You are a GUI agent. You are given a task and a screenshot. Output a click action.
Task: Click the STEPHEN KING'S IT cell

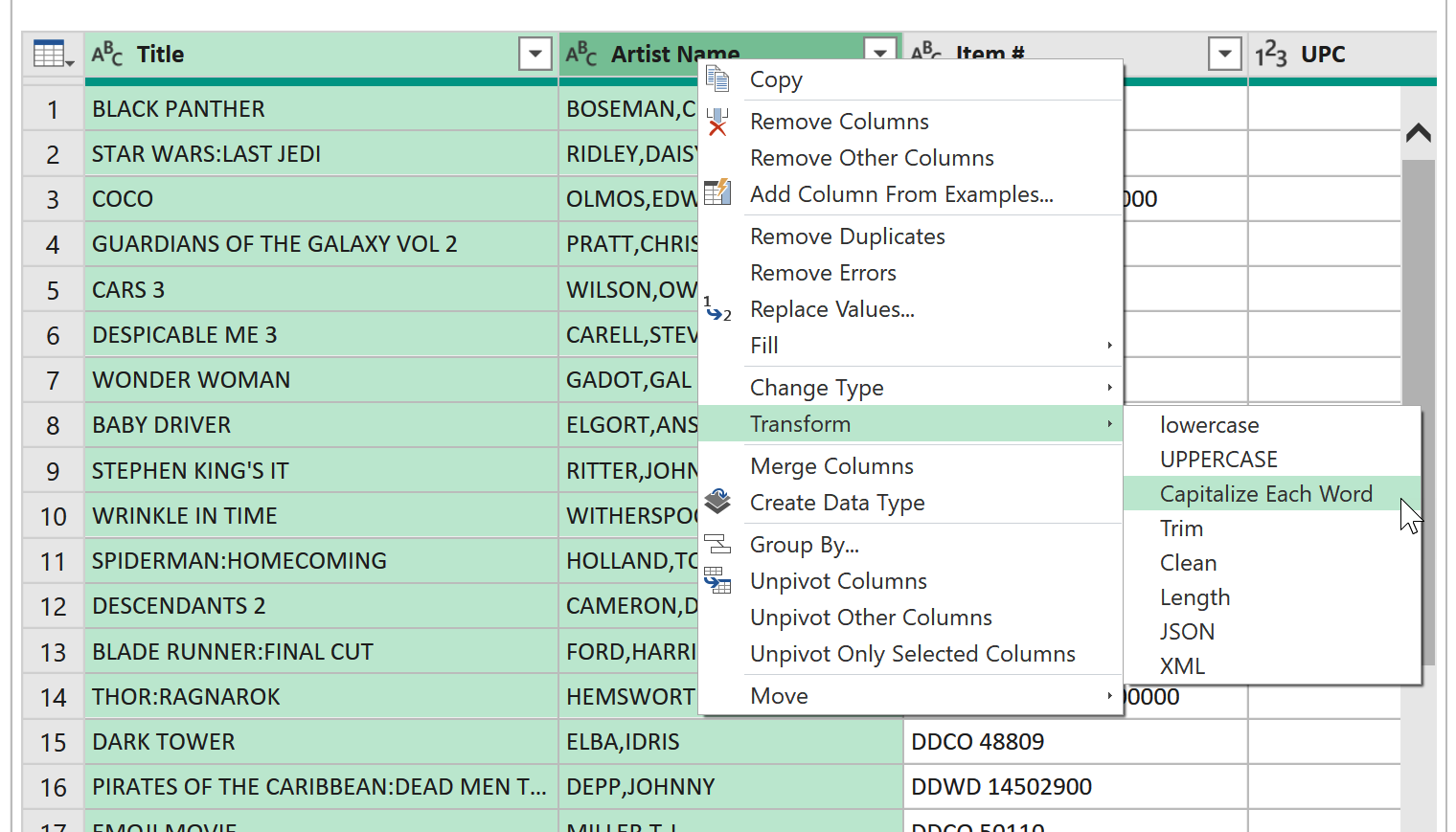(x=321, y=471)
